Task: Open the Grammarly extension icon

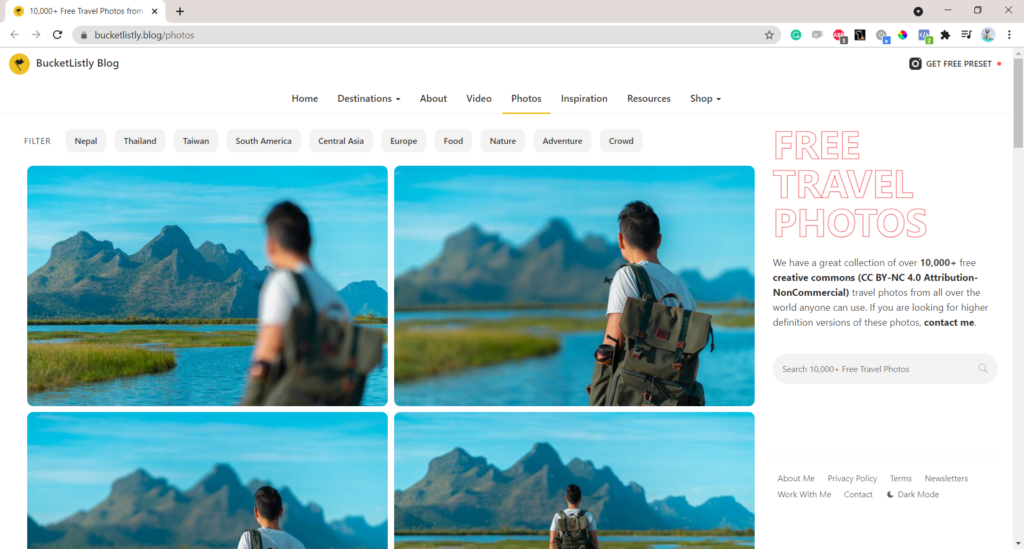Action: pos(796,35)
